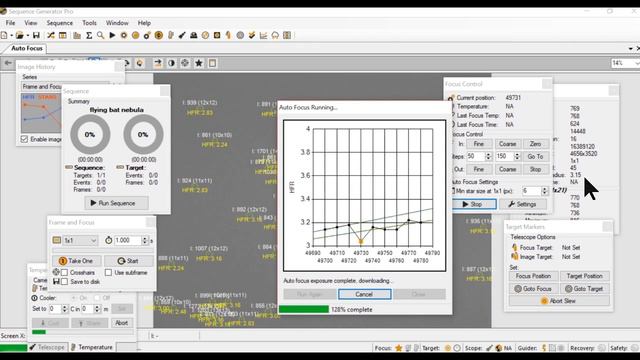Cancel the running auto focus

point(364,294)
